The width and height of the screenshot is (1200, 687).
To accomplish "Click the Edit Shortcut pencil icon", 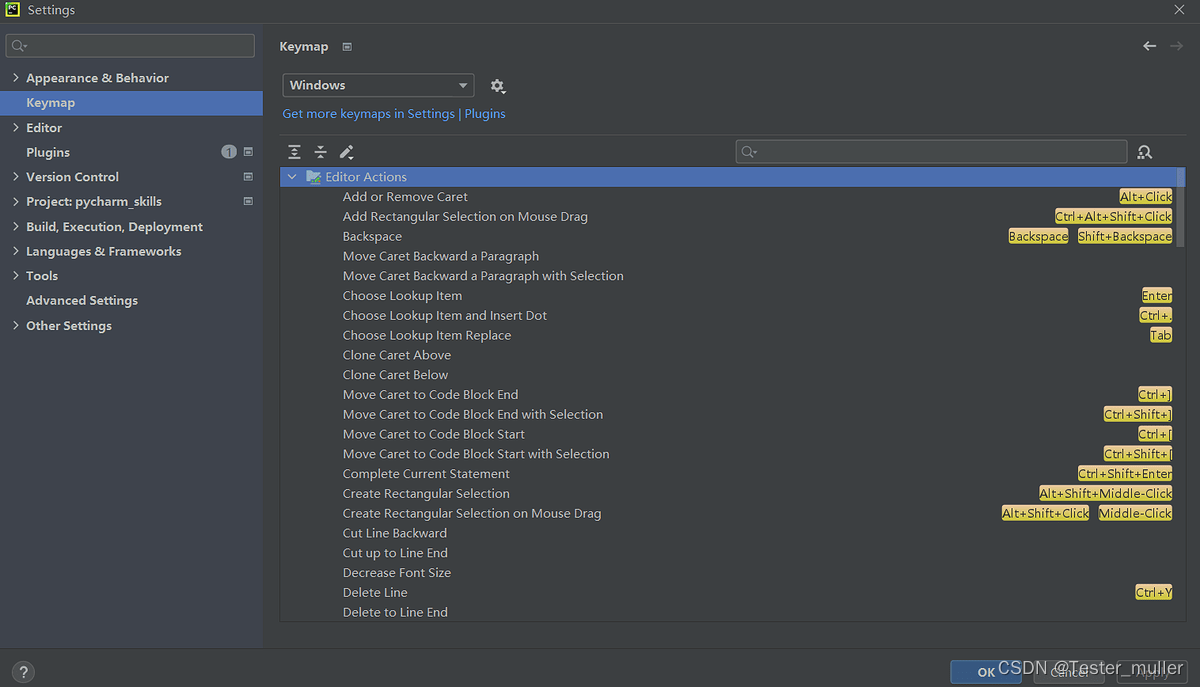I will (346, 152).
